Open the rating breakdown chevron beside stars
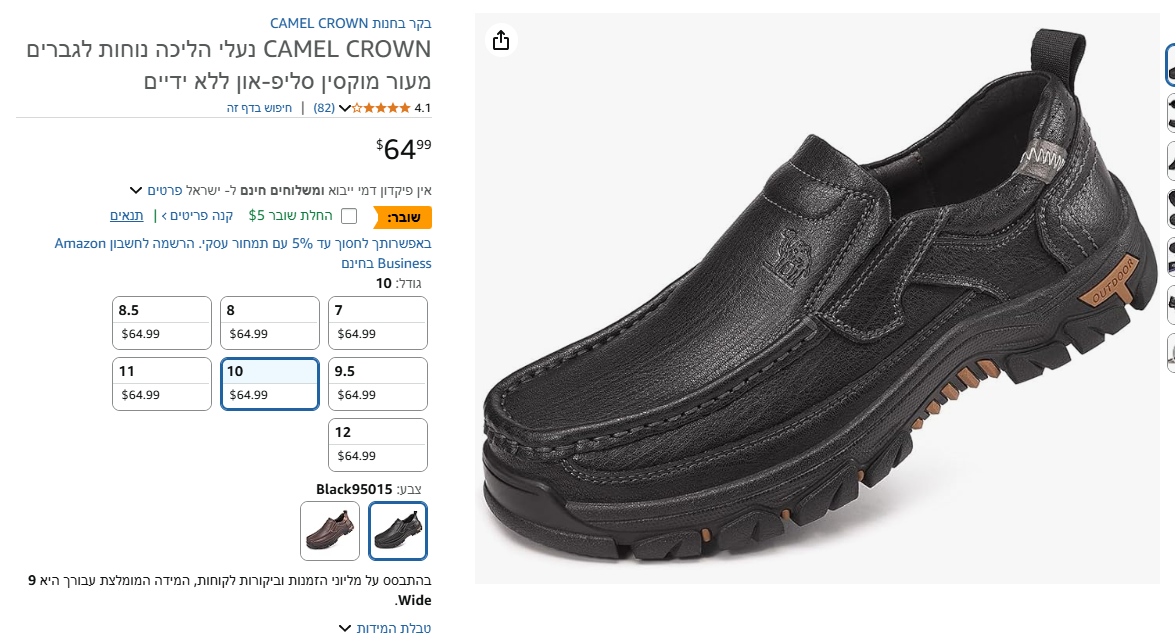The image size is (1175, 634). click(345, 108)
